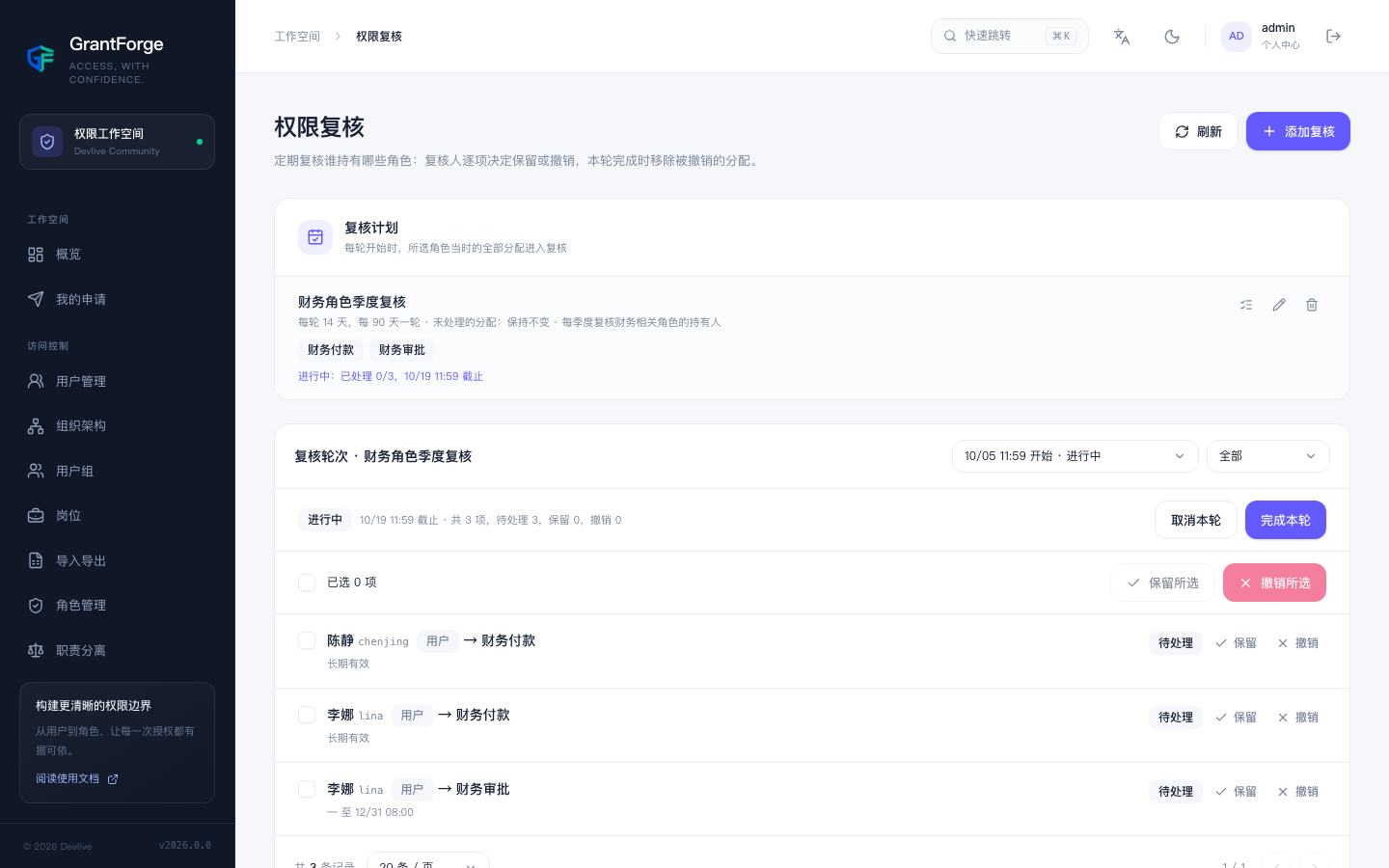This screenshot has width=1389, height=868.
Task: Keep 李娜's 财务审批 assignment (保留)
Action: click(1236, 792)
